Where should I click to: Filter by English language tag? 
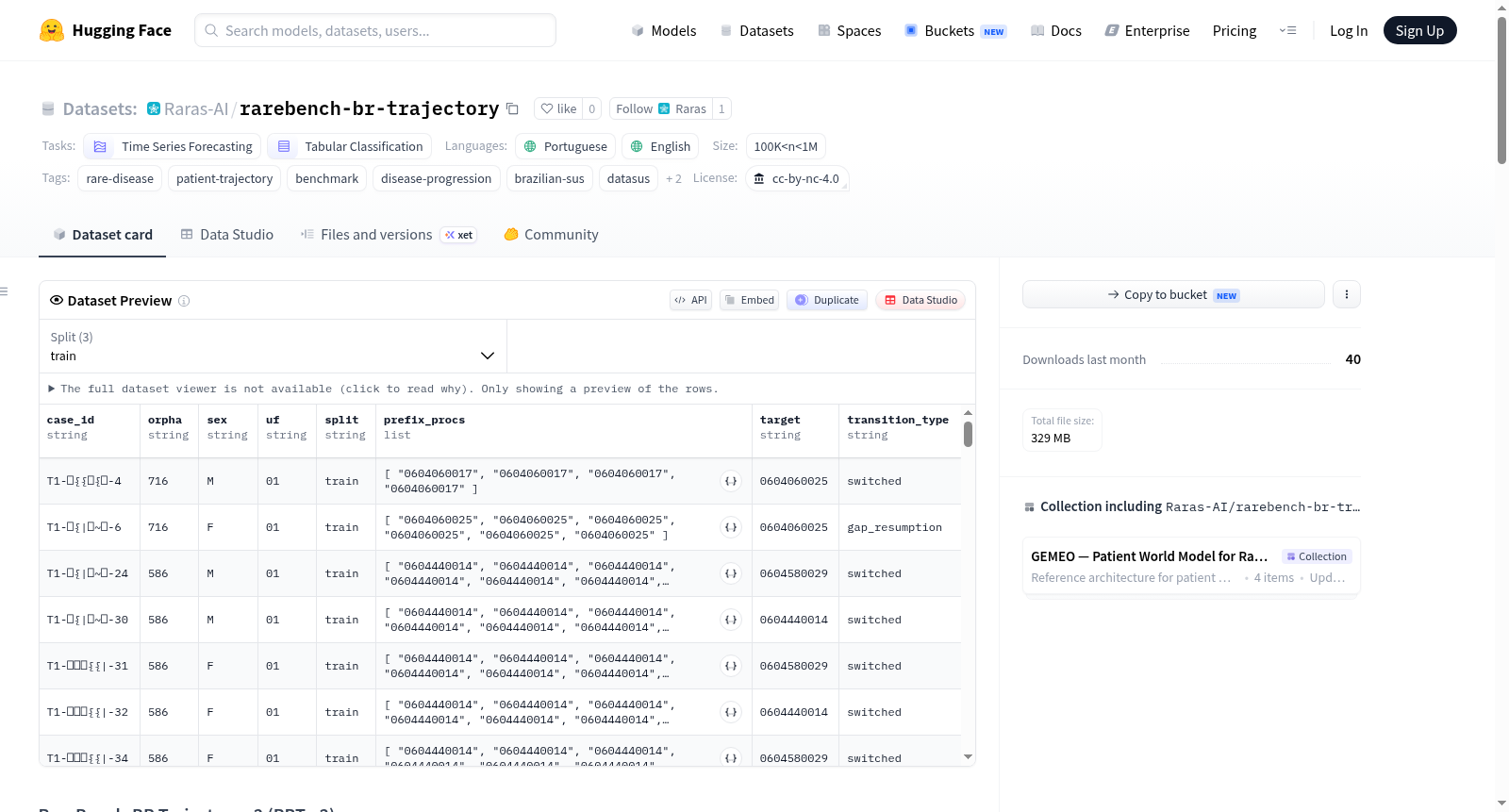pos(661,146)
